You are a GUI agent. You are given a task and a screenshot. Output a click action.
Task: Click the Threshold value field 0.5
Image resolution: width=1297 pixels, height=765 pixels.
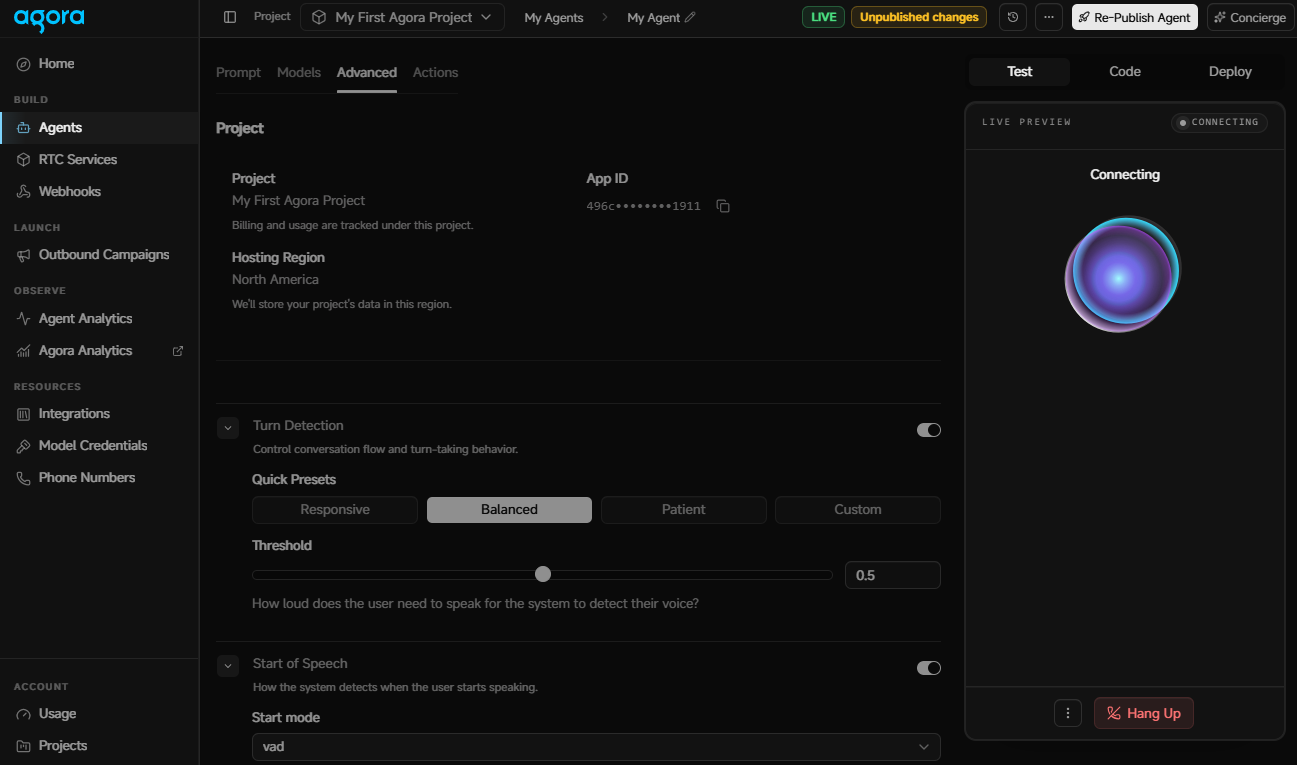[x=893, y=575]
